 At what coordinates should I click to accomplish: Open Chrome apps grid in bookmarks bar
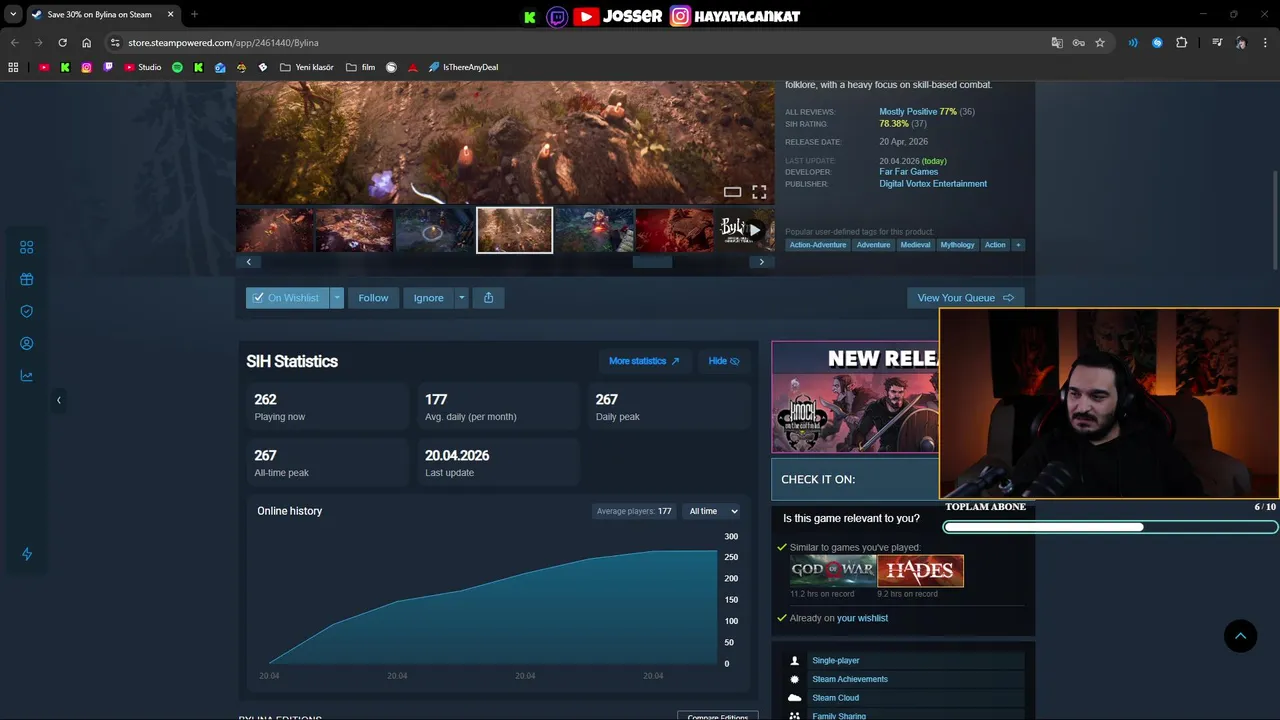[x=13, y=67]
